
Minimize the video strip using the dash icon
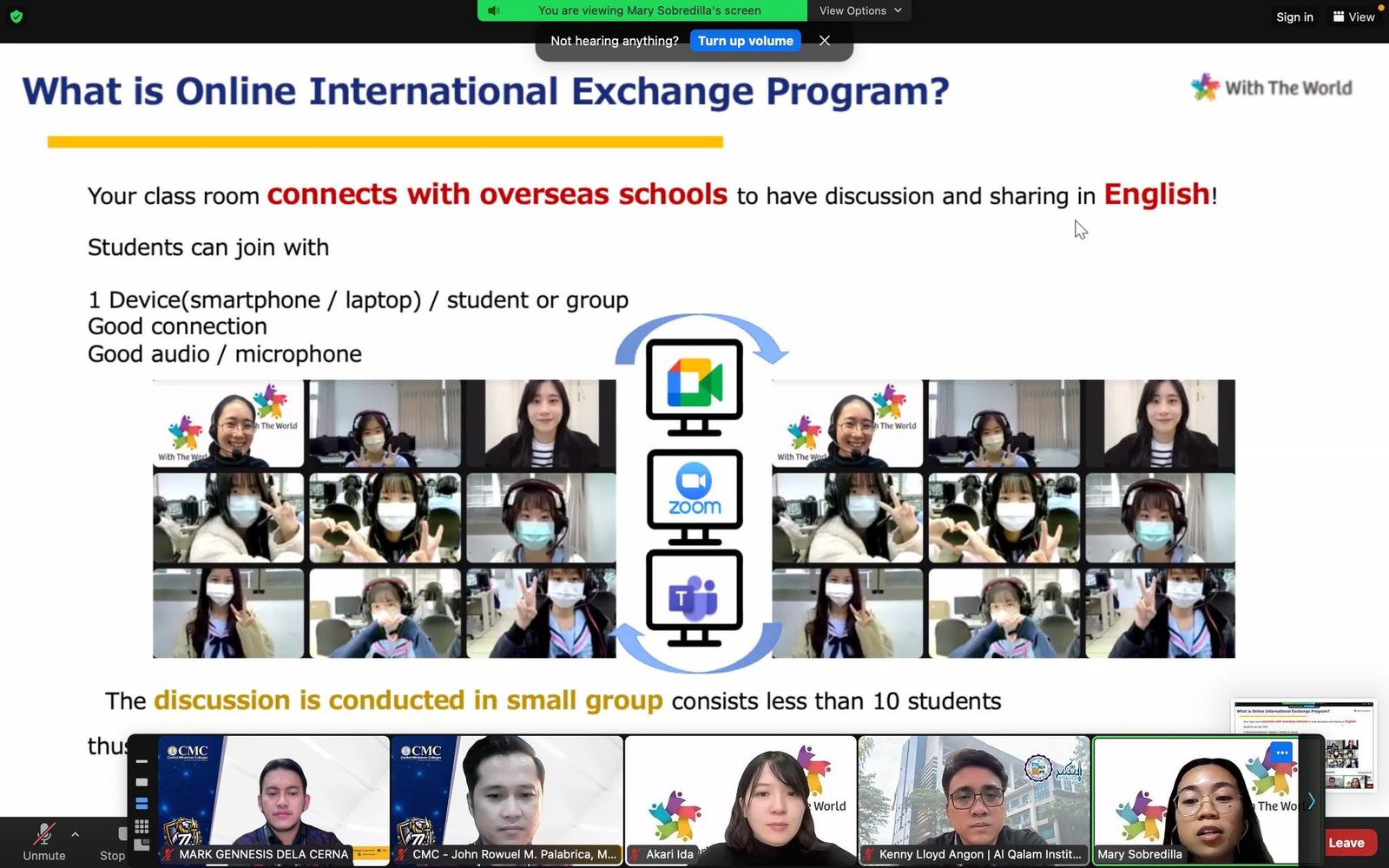(142, 761)
